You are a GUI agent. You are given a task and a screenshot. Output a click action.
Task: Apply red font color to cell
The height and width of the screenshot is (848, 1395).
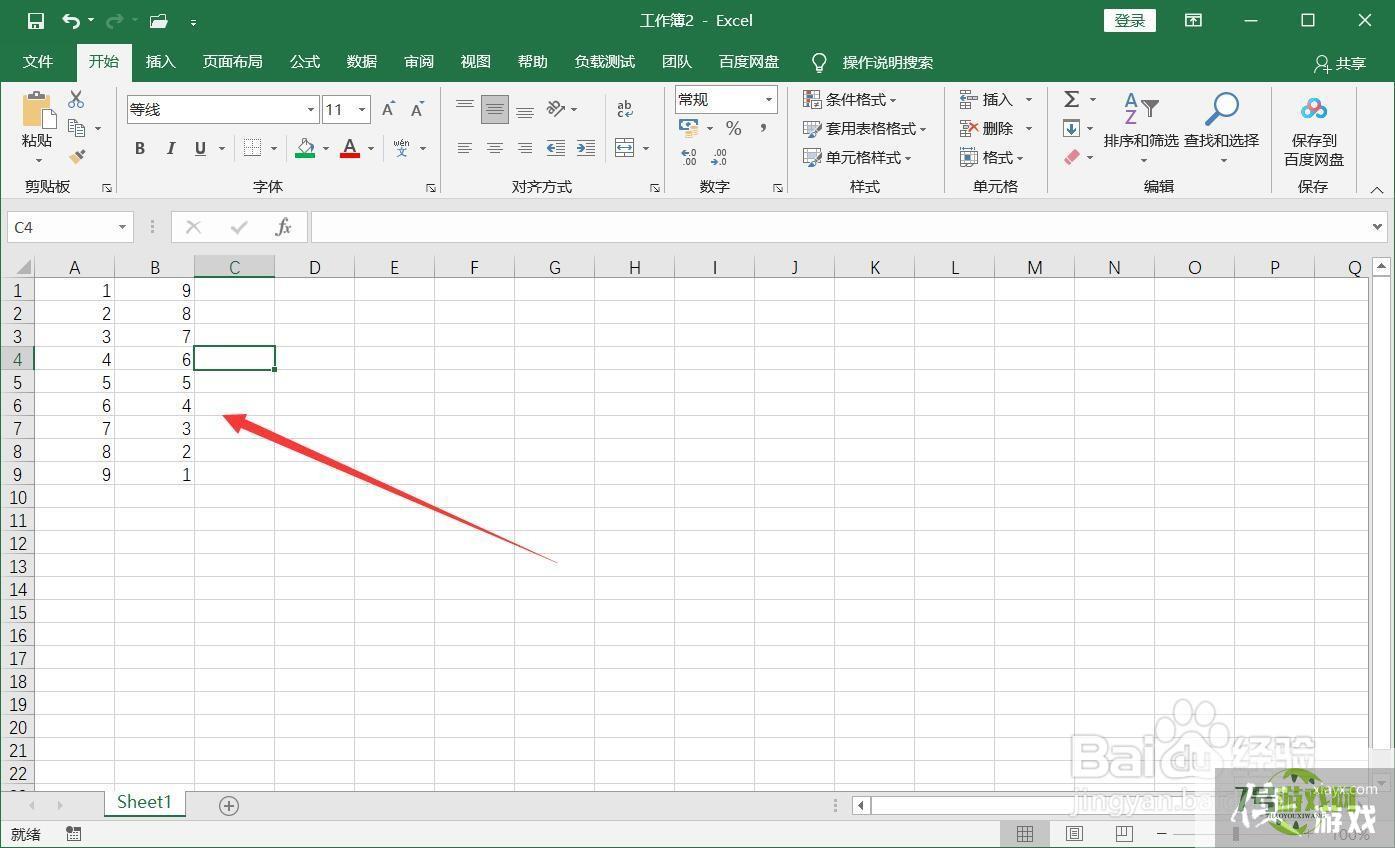coord(350,148)
